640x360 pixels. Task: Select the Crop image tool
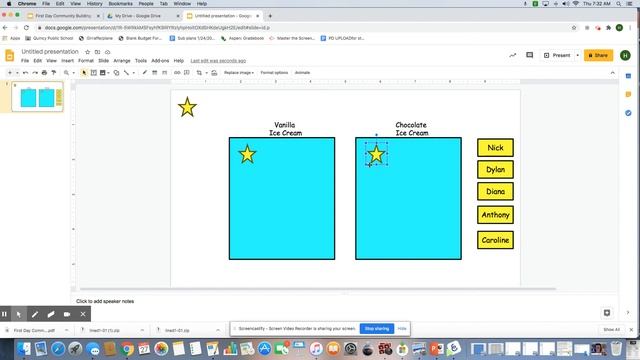coord(199,73)
